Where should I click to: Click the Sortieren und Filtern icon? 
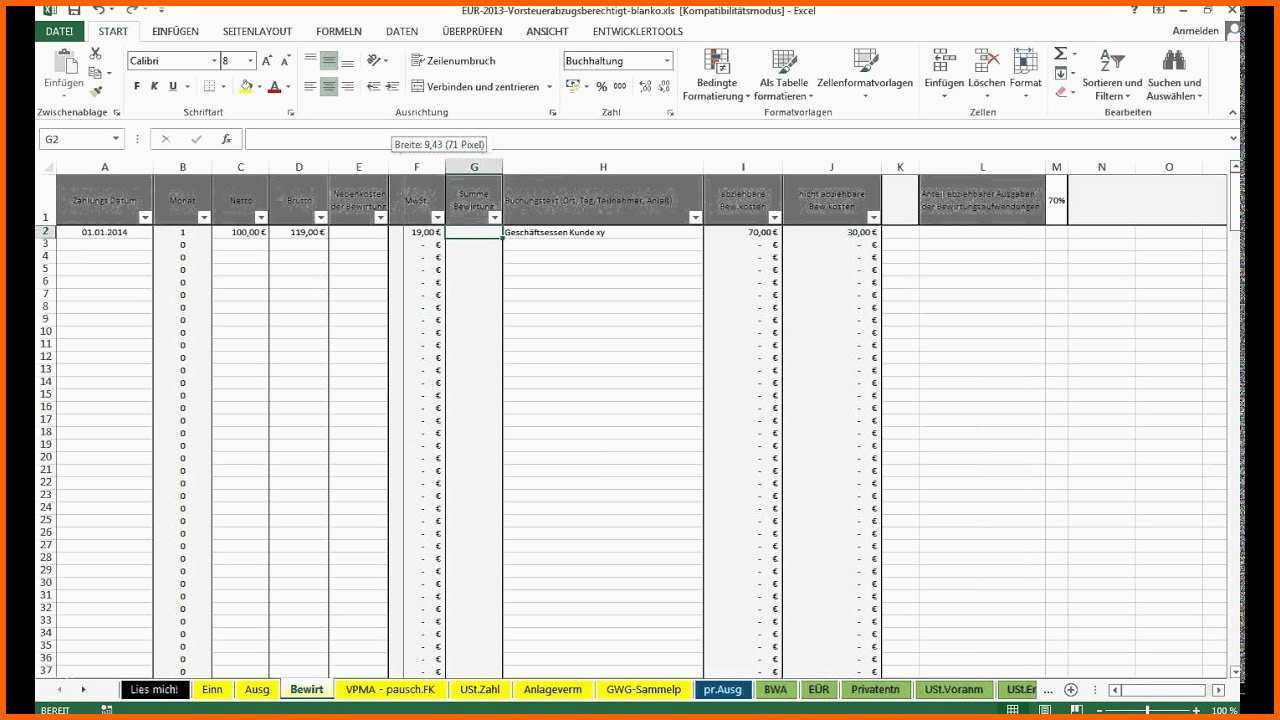[x=1112, y=75]
